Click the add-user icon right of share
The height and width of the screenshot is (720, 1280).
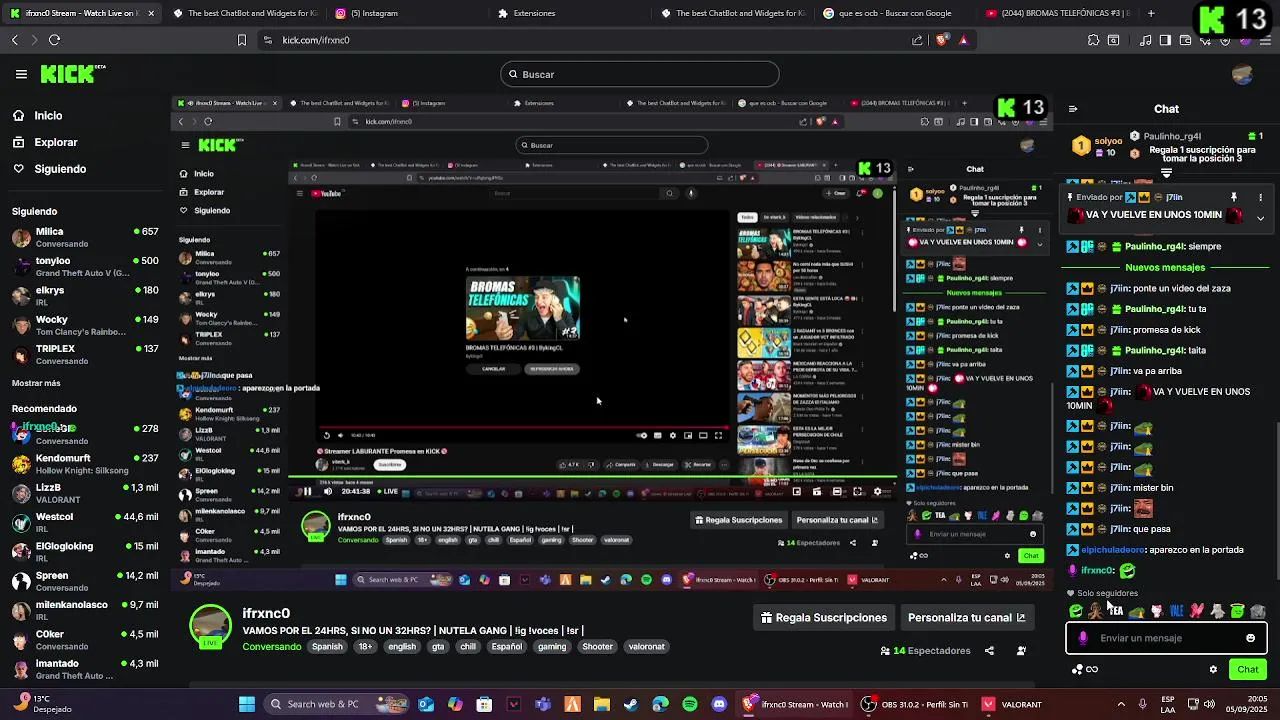tap(1021, 651)
